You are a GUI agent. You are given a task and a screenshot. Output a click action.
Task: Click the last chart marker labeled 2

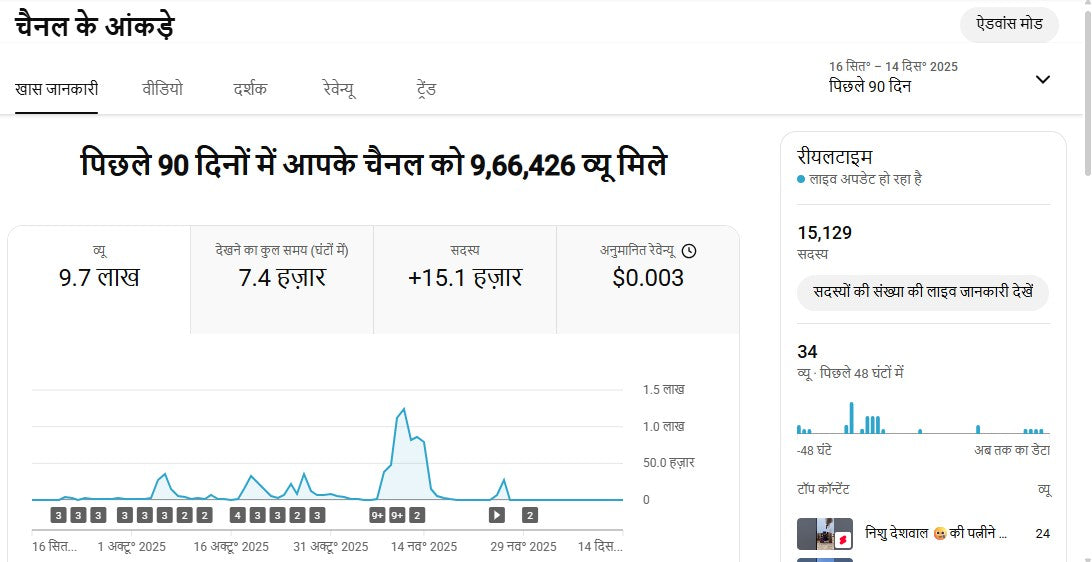530,515
